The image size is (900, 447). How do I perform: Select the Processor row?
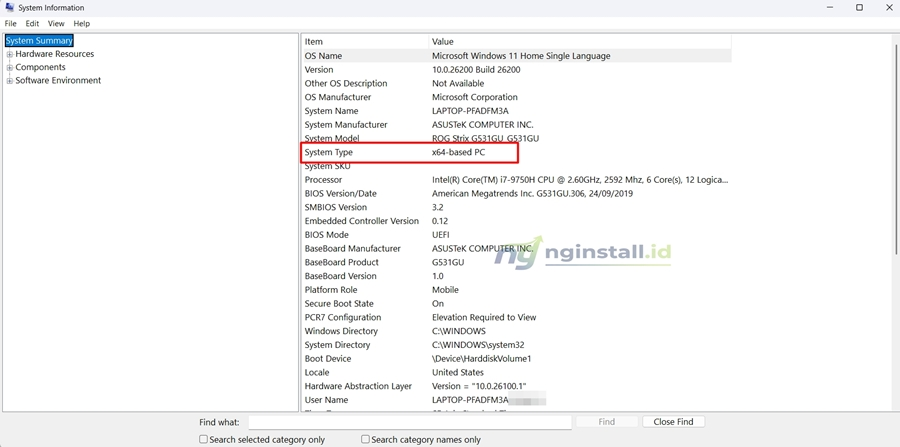coord(517,180)
